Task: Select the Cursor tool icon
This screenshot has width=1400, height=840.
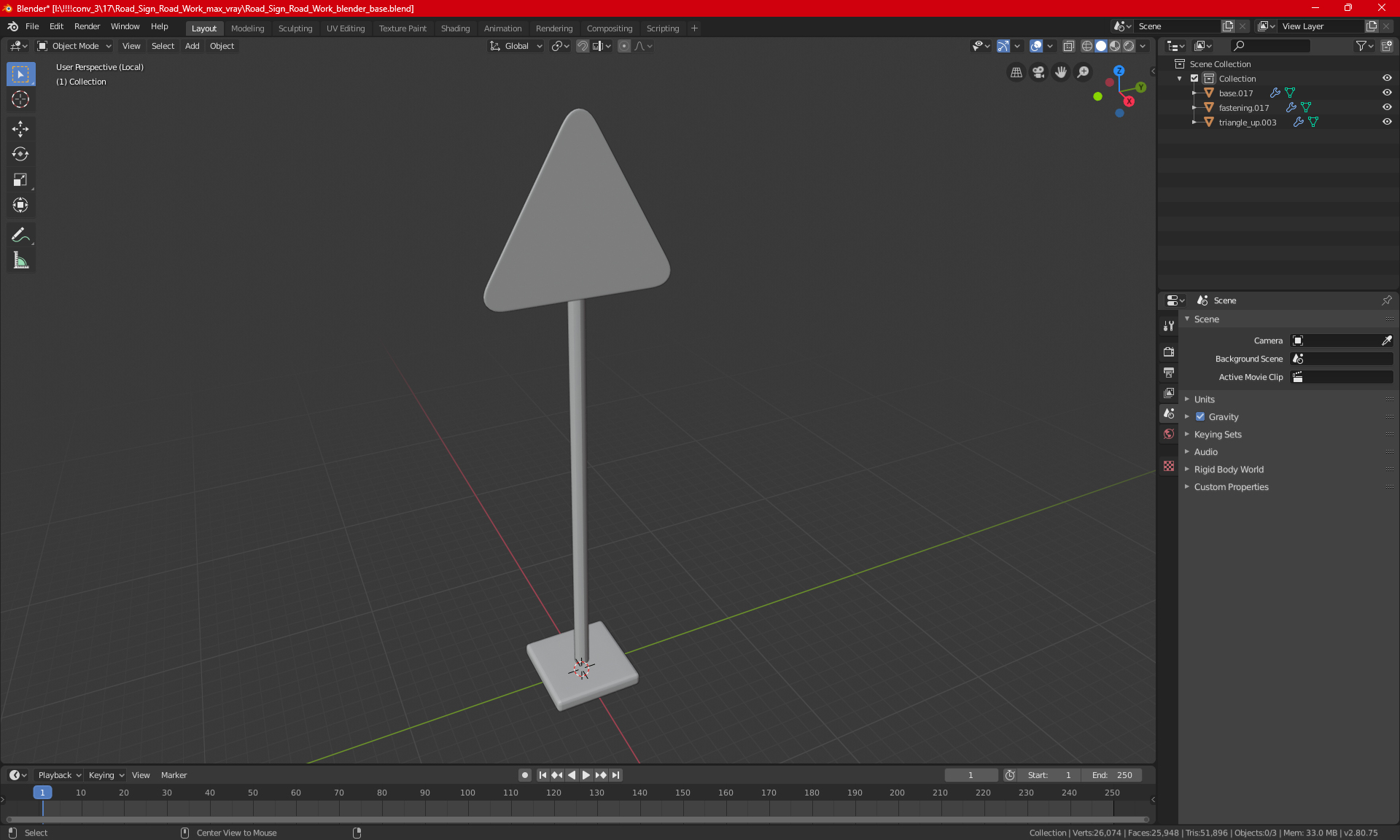Action: click(20, 99)
